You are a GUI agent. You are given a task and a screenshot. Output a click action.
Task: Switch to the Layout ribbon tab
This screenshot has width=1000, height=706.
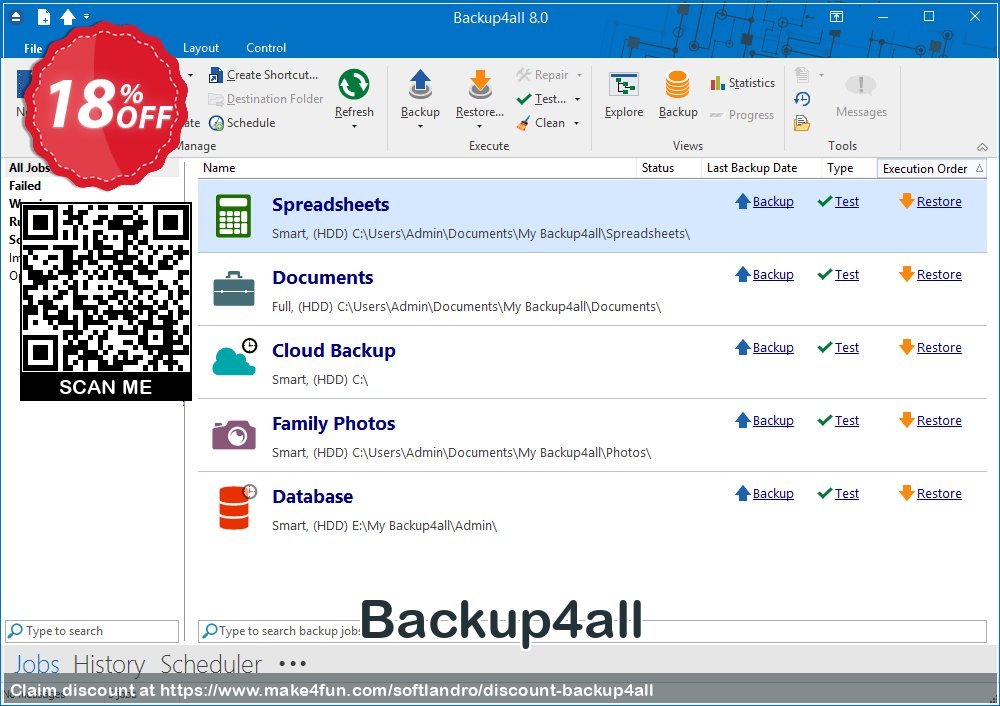coord(201,48)
